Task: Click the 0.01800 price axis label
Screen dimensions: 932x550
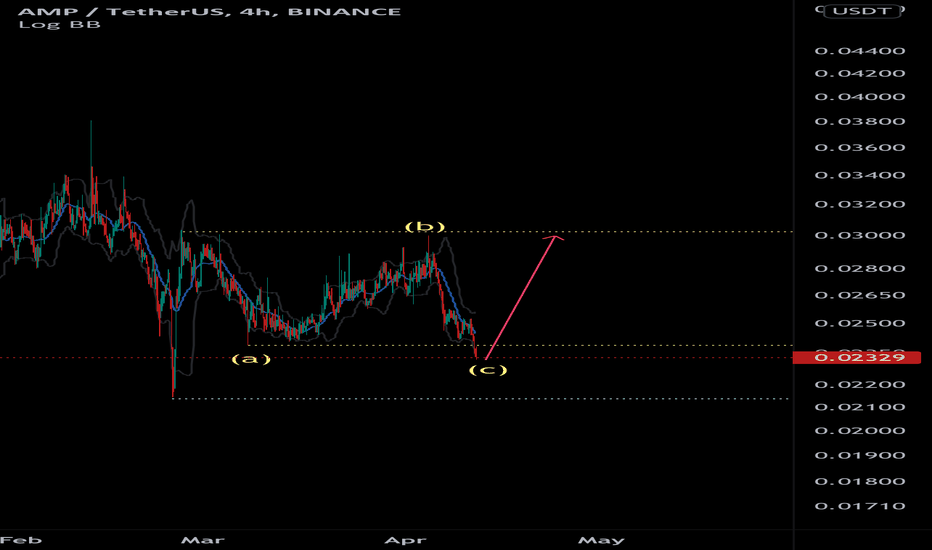Action: point(860,482)
